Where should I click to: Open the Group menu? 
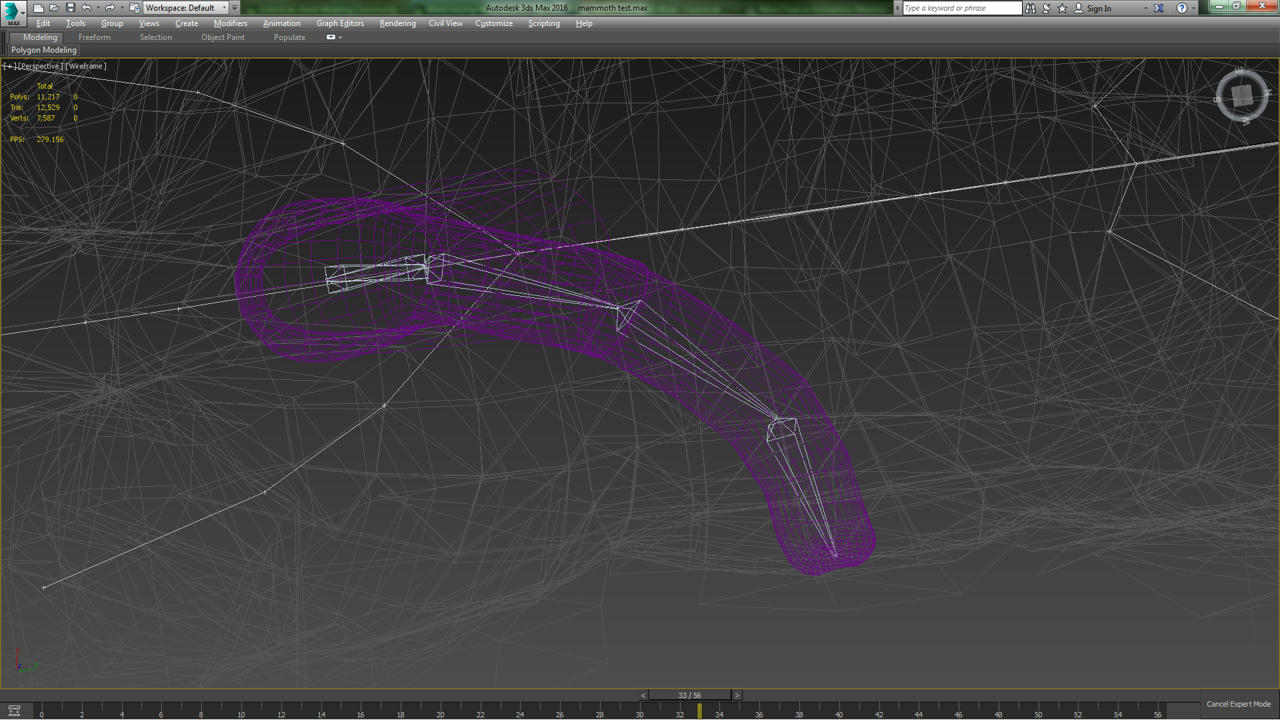point(112,23)
